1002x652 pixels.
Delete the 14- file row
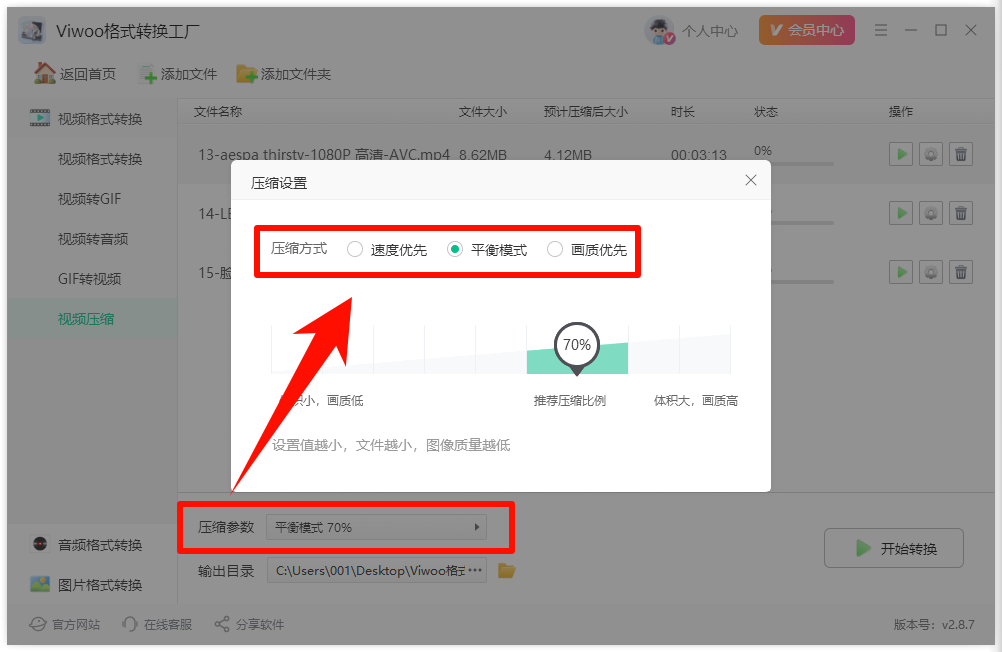(960, 213)
